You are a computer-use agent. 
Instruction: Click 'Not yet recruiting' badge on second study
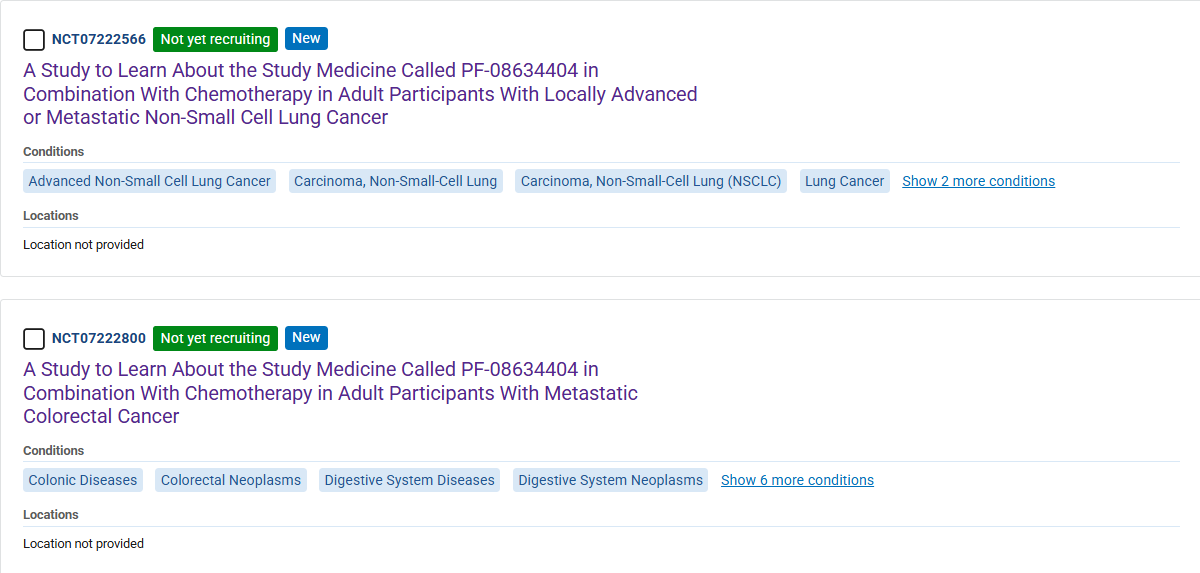pyautogui.click(x=215, y=339)
